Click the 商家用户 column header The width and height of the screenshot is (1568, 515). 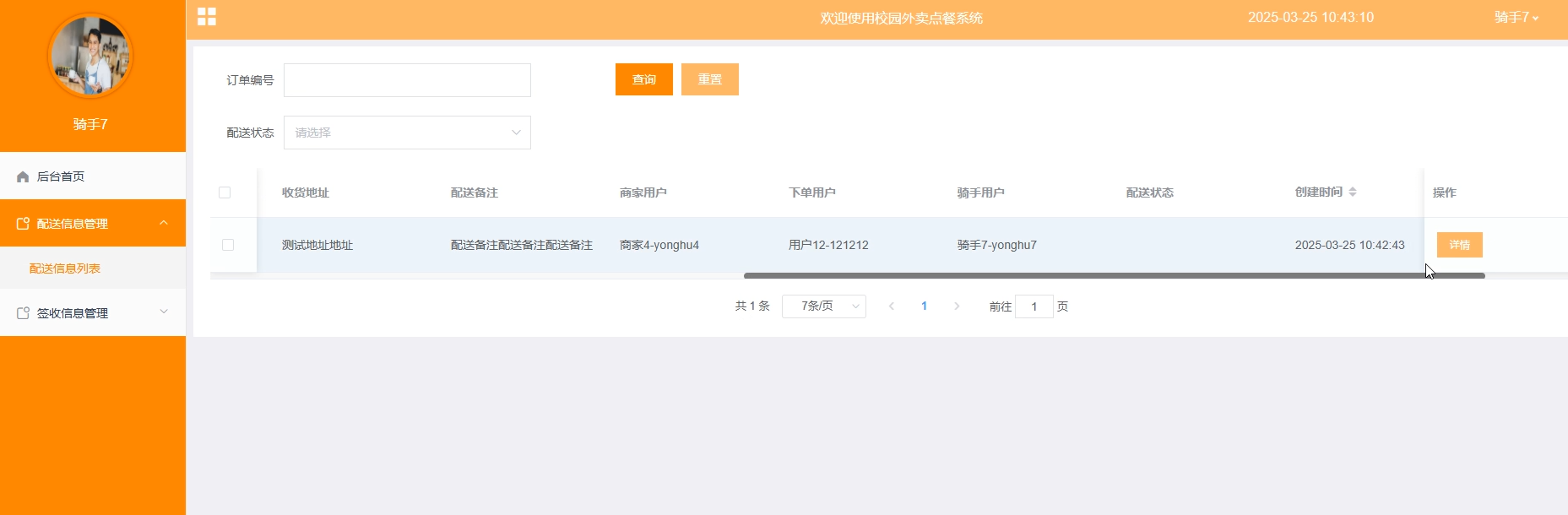coord(643,192)
